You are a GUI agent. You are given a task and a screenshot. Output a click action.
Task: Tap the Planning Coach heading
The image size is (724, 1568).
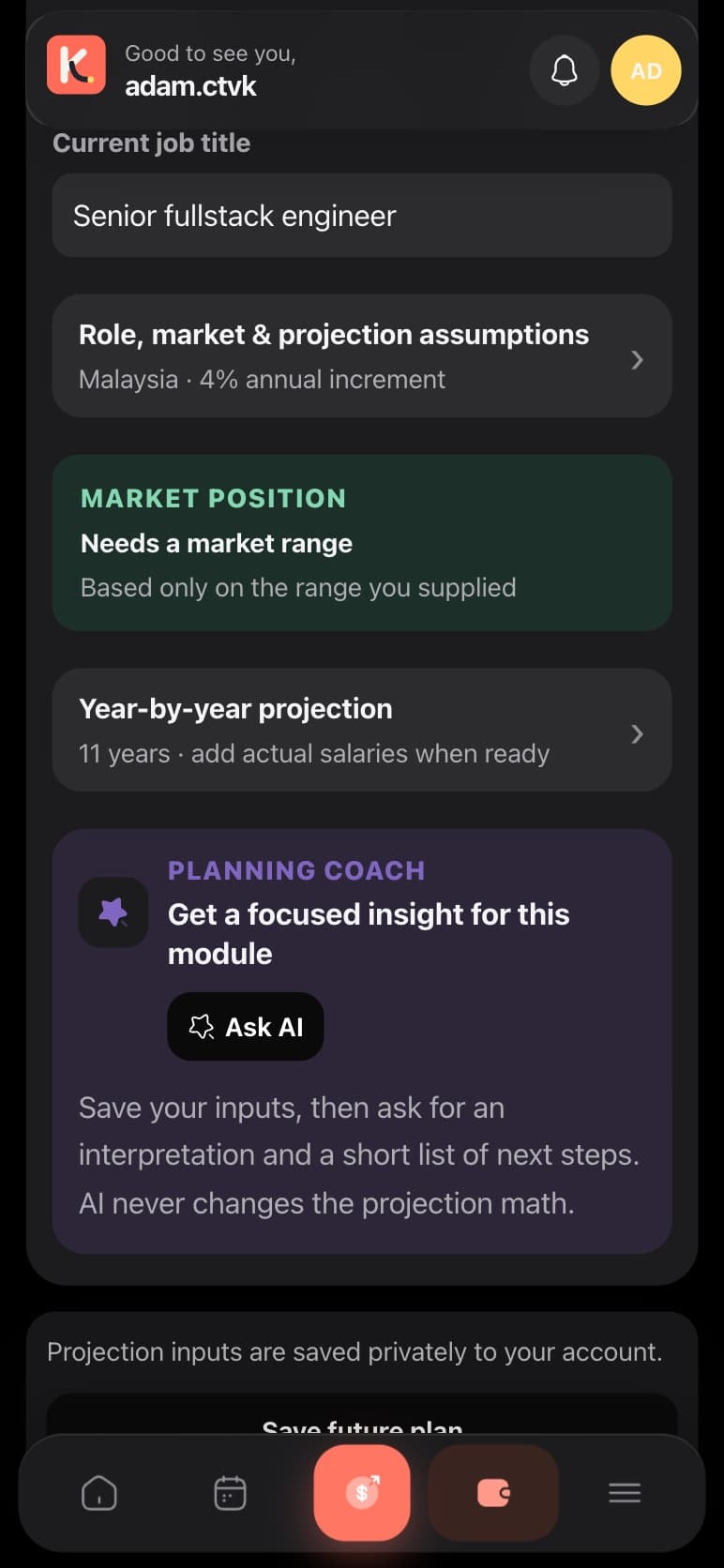click(x=296, y=870)
